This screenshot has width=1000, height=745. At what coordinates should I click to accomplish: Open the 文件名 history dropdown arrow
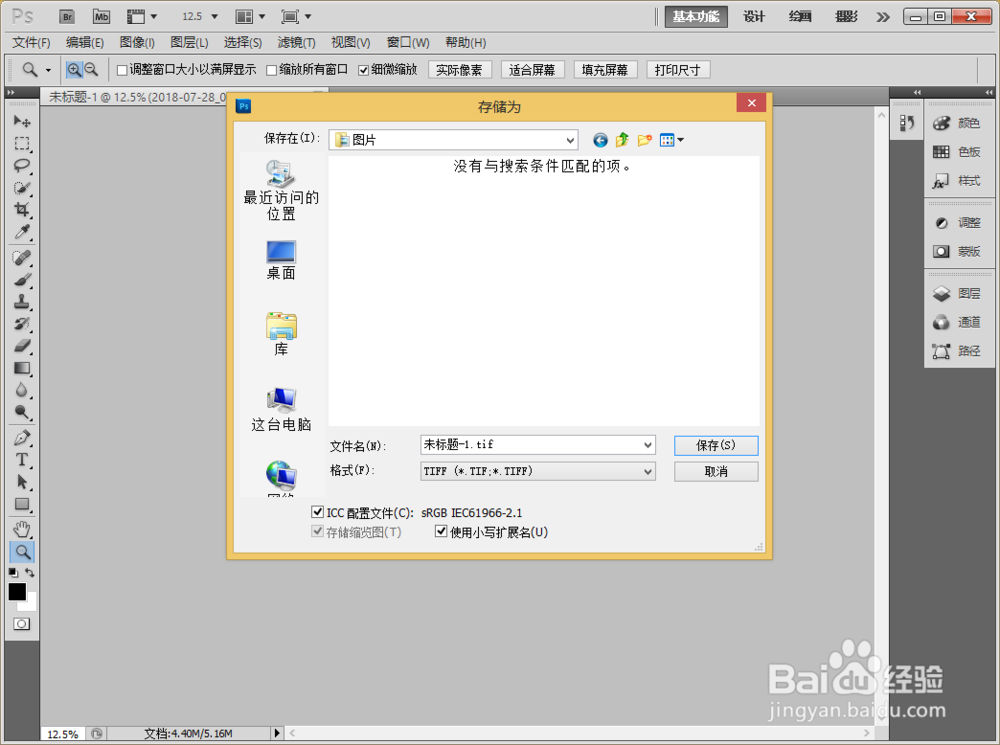point(648,444)
